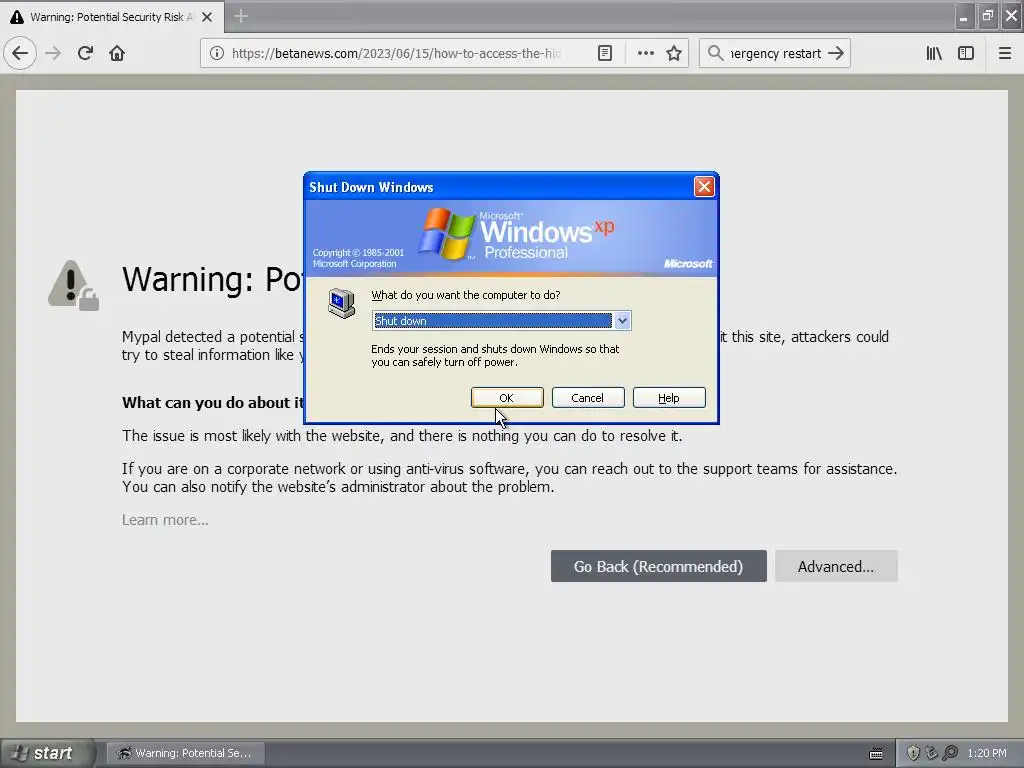Click Go Back (Recommended) button
This screenshot has height=768, width=1024.
click(x=658, y=566)
